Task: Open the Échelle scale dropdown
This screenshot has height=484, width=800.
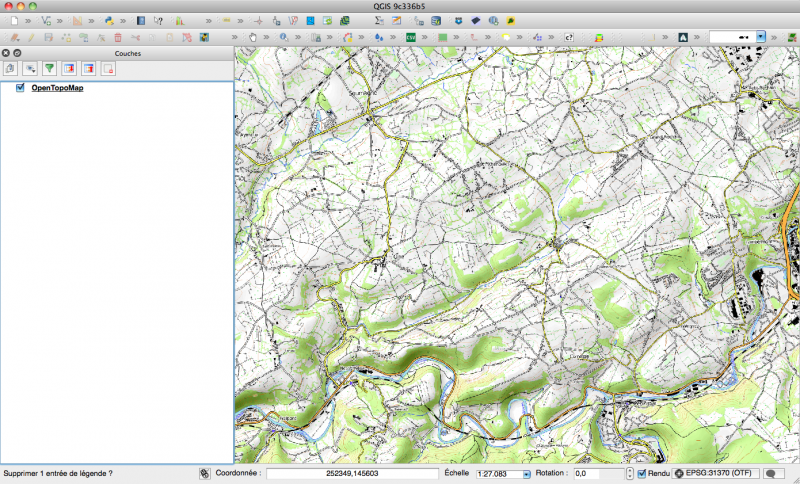Action: click(x=527, y=474)
